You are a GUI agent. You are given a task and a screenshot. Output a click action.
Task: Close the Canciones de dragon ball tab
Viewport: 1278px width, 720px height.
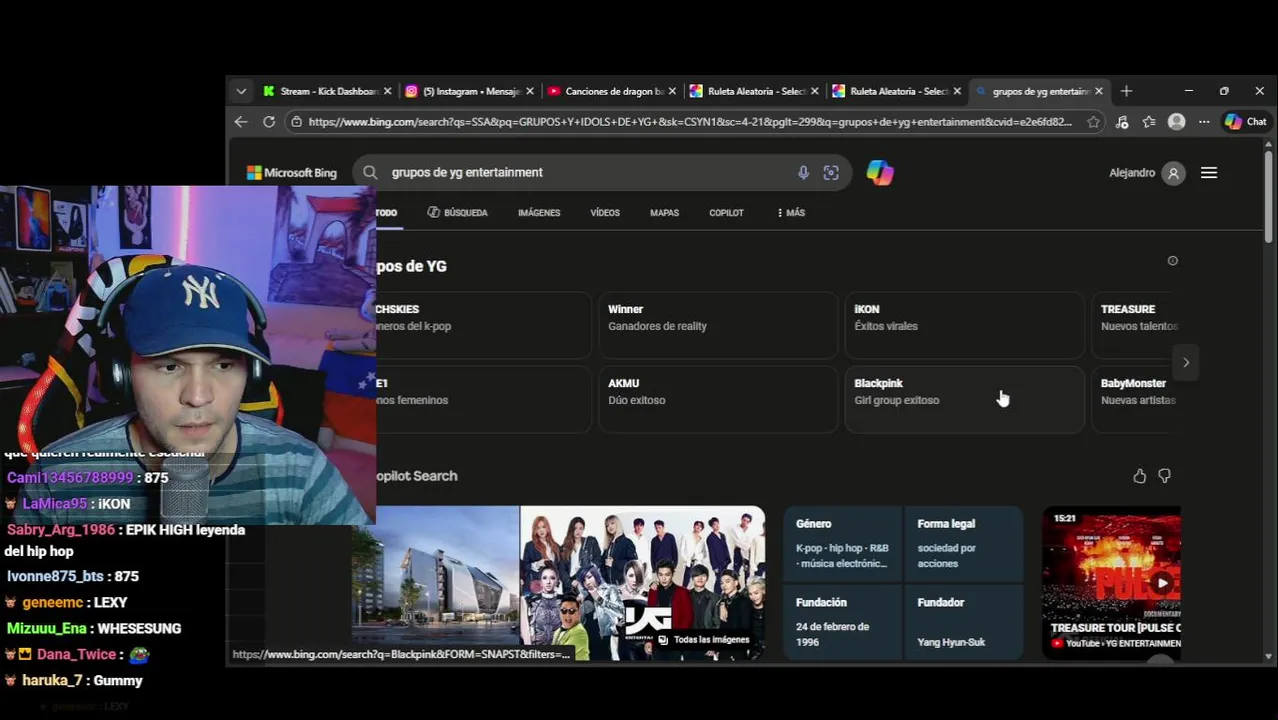click(x=672, y=91)
